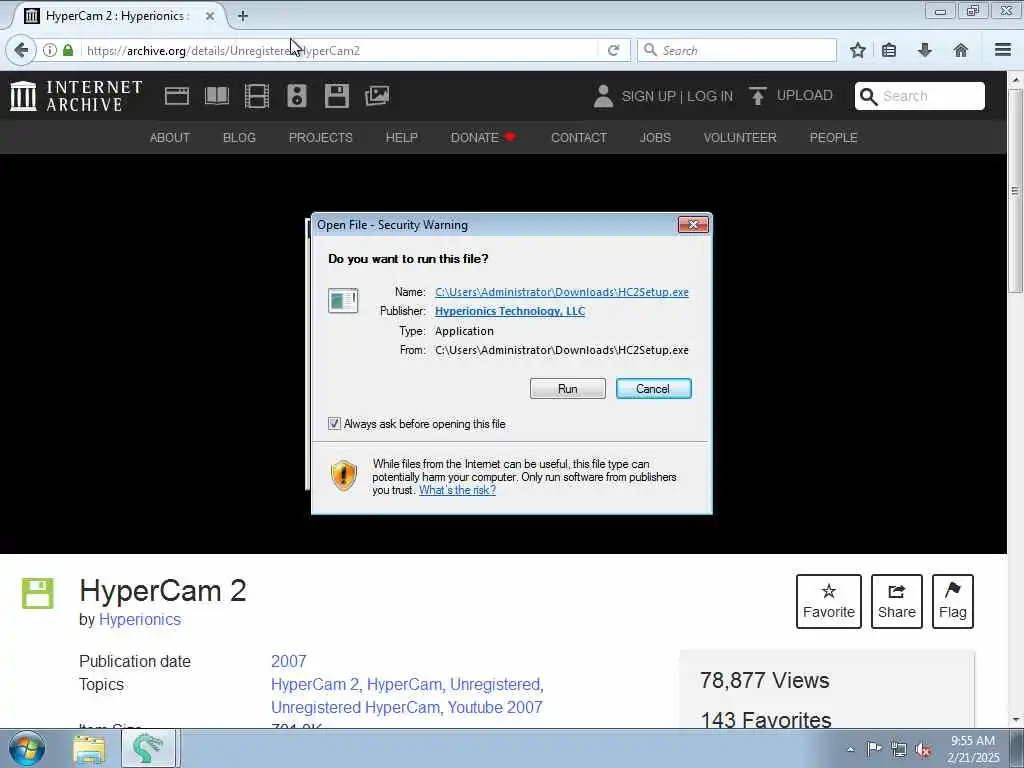
Task: Open the ABOUT menu item
Action: point(170,137)
